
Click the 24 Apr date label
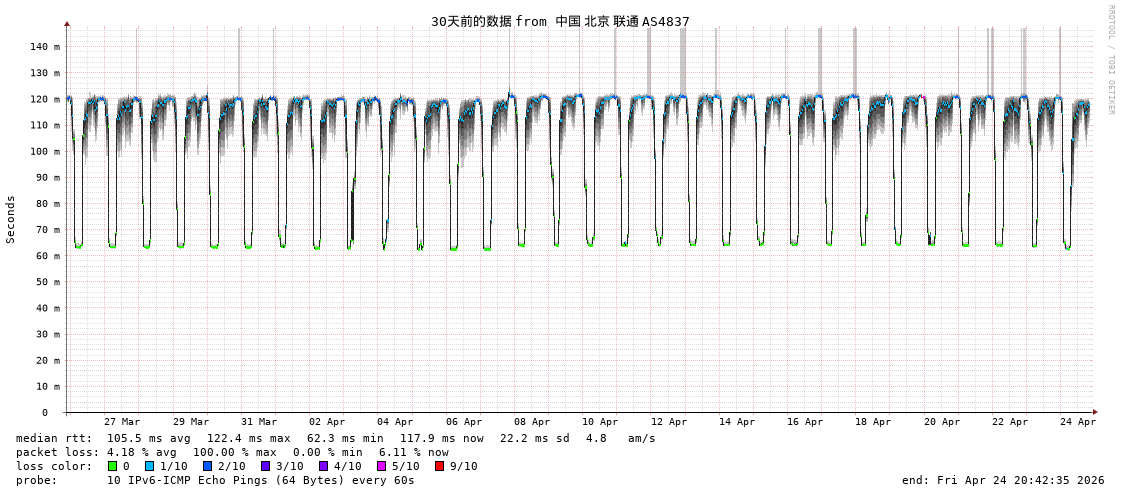point(1078,422)
